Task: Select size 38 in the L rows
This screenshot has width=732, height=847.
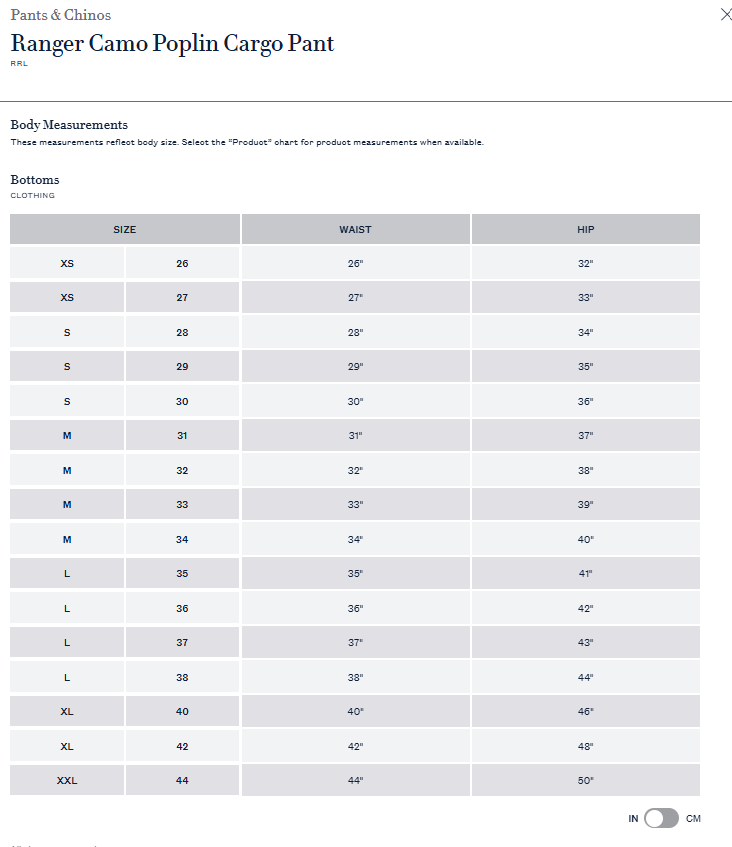Action: click(x=181, y=677)
